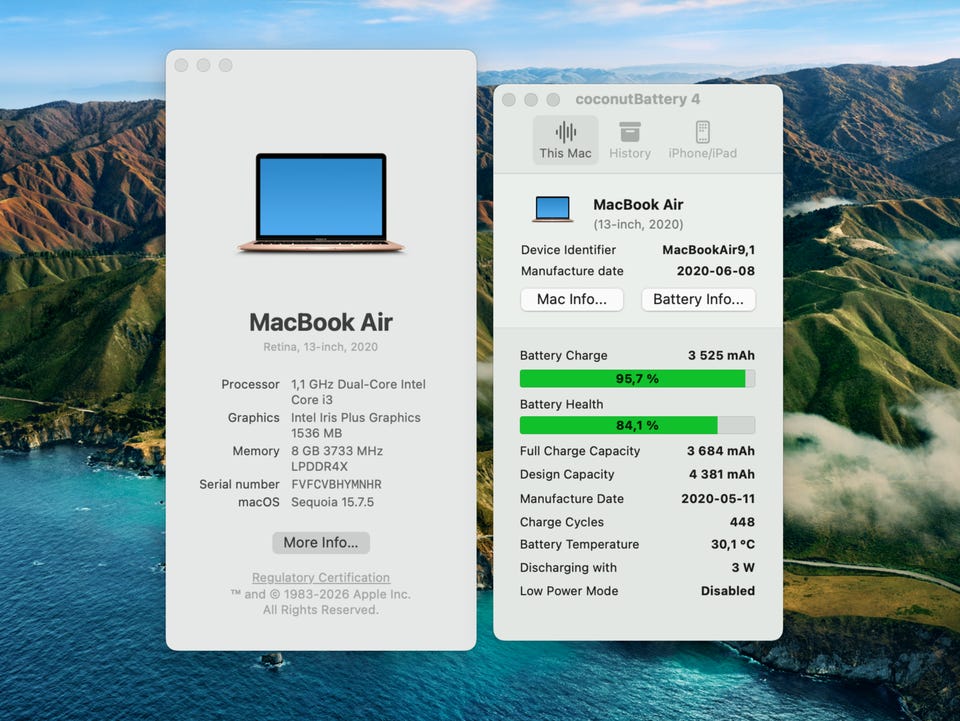Click the iPhone/iPad device icon

(703, 132)
